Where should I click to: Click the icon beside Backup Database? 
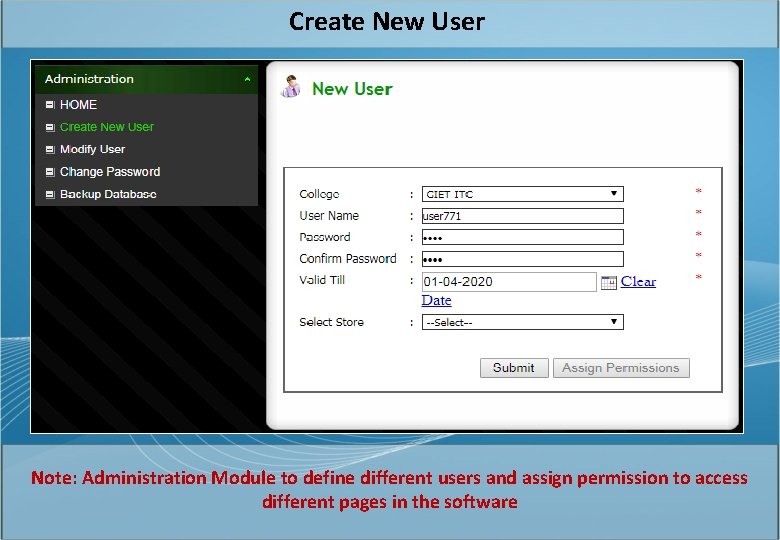(50, 194)
